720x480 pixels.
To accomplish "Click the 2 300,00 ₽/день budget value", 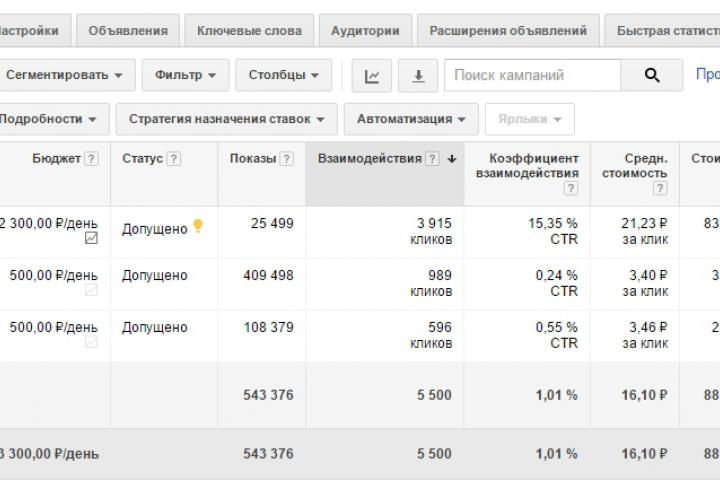I will (x=49, y=224).
